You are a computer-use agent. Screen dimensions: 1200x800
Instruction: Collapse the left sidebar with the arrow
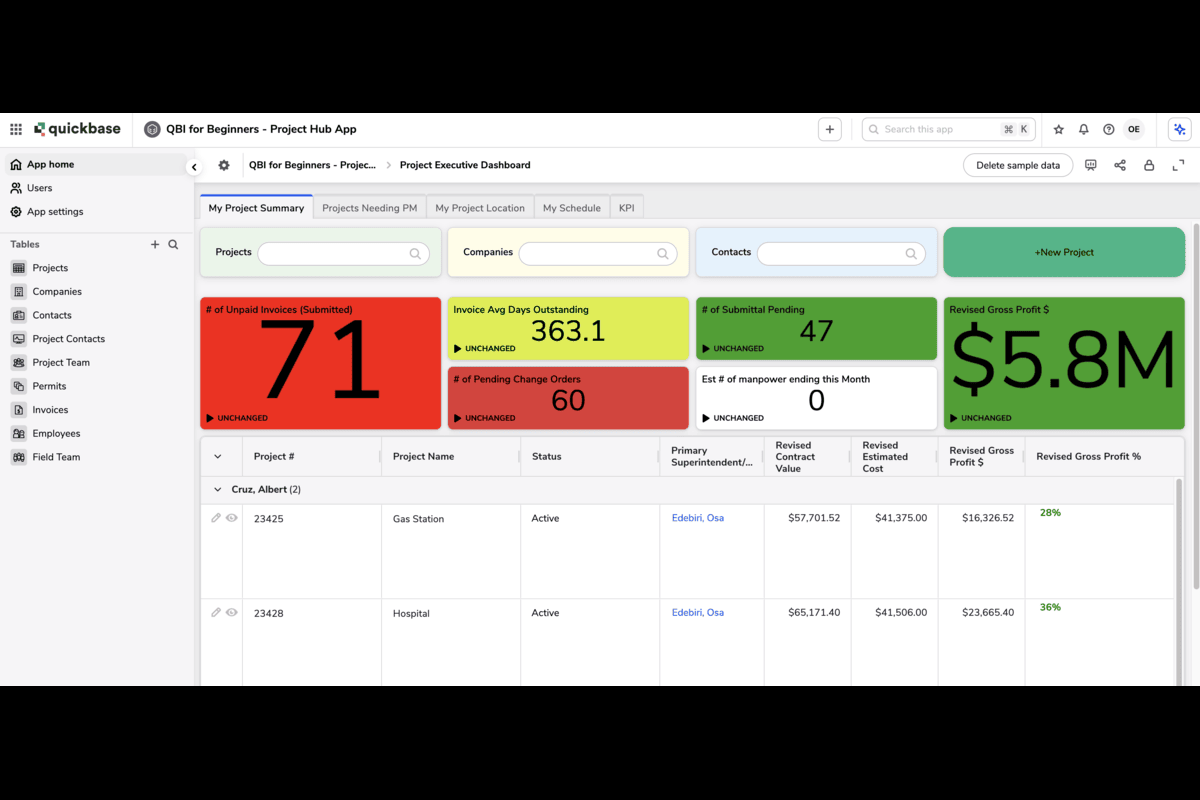coord(194,167)
